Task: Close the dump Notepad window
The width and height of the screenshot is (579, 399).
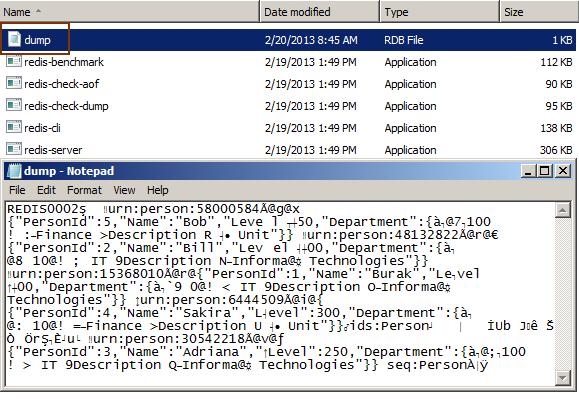Action: [x=563, y=171]
